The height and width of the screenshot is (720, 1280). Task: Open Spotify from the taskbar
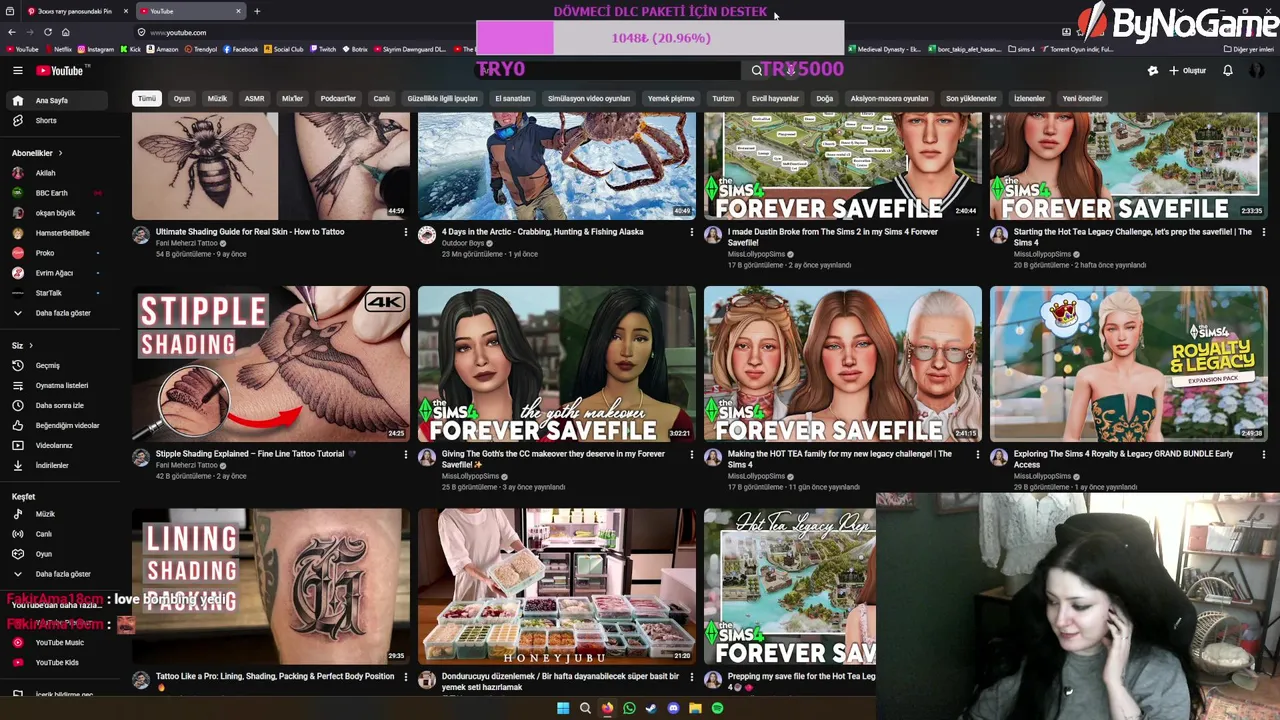[x=717, y=708]
